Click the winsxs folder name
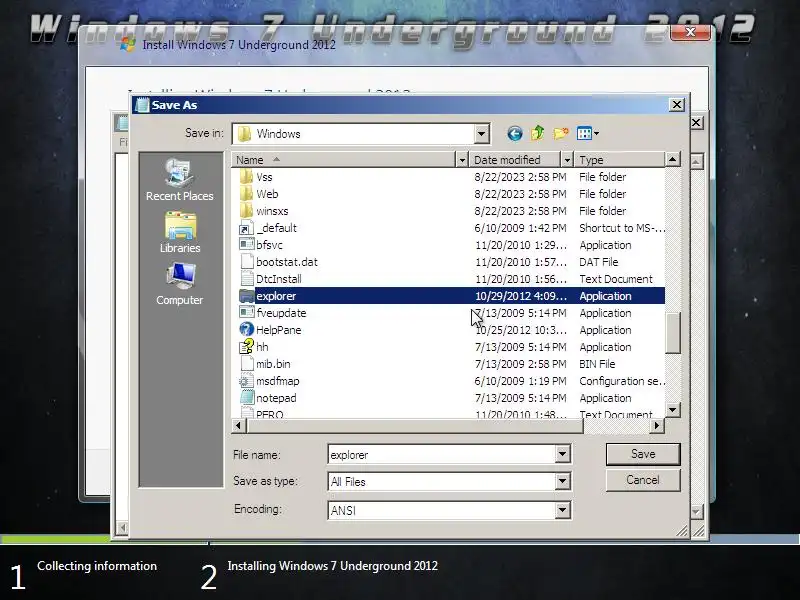The width and height of the screenshot is (800, 600). 272,211
